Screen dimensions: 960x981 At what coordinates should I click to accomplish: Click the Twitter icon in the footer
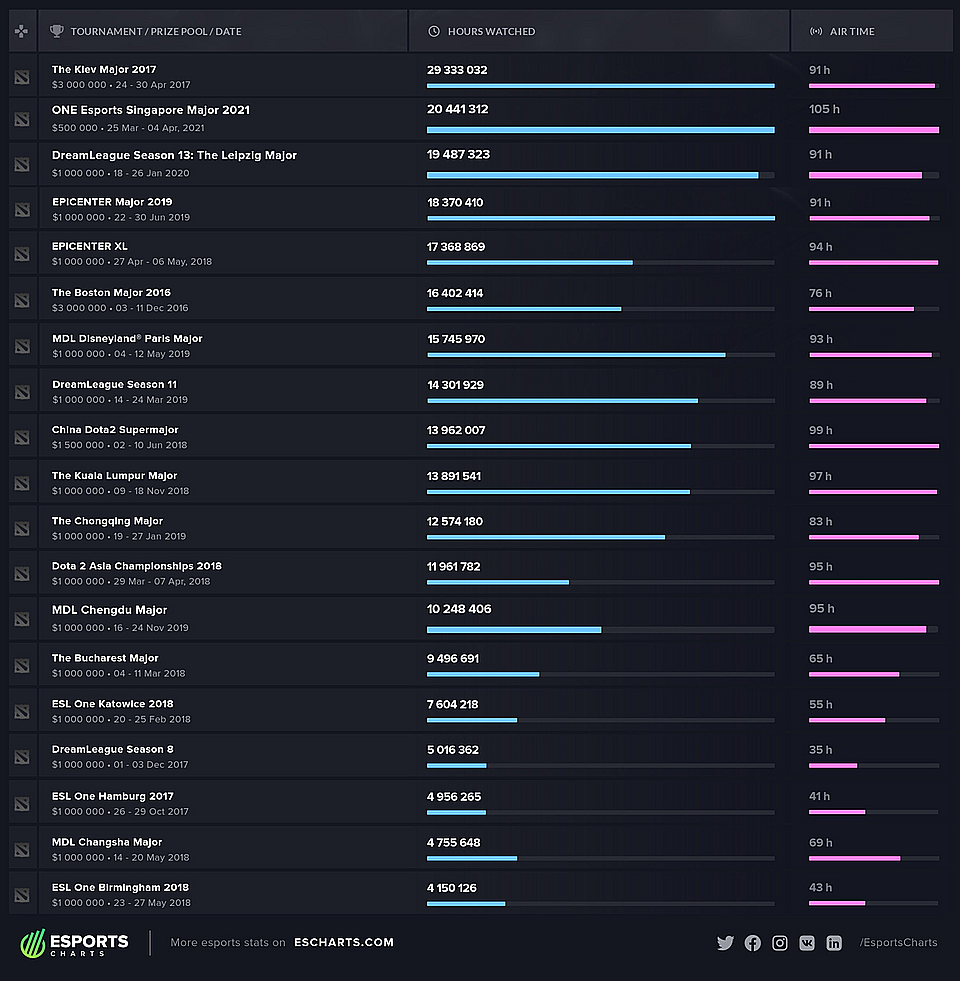pos(725,943)
